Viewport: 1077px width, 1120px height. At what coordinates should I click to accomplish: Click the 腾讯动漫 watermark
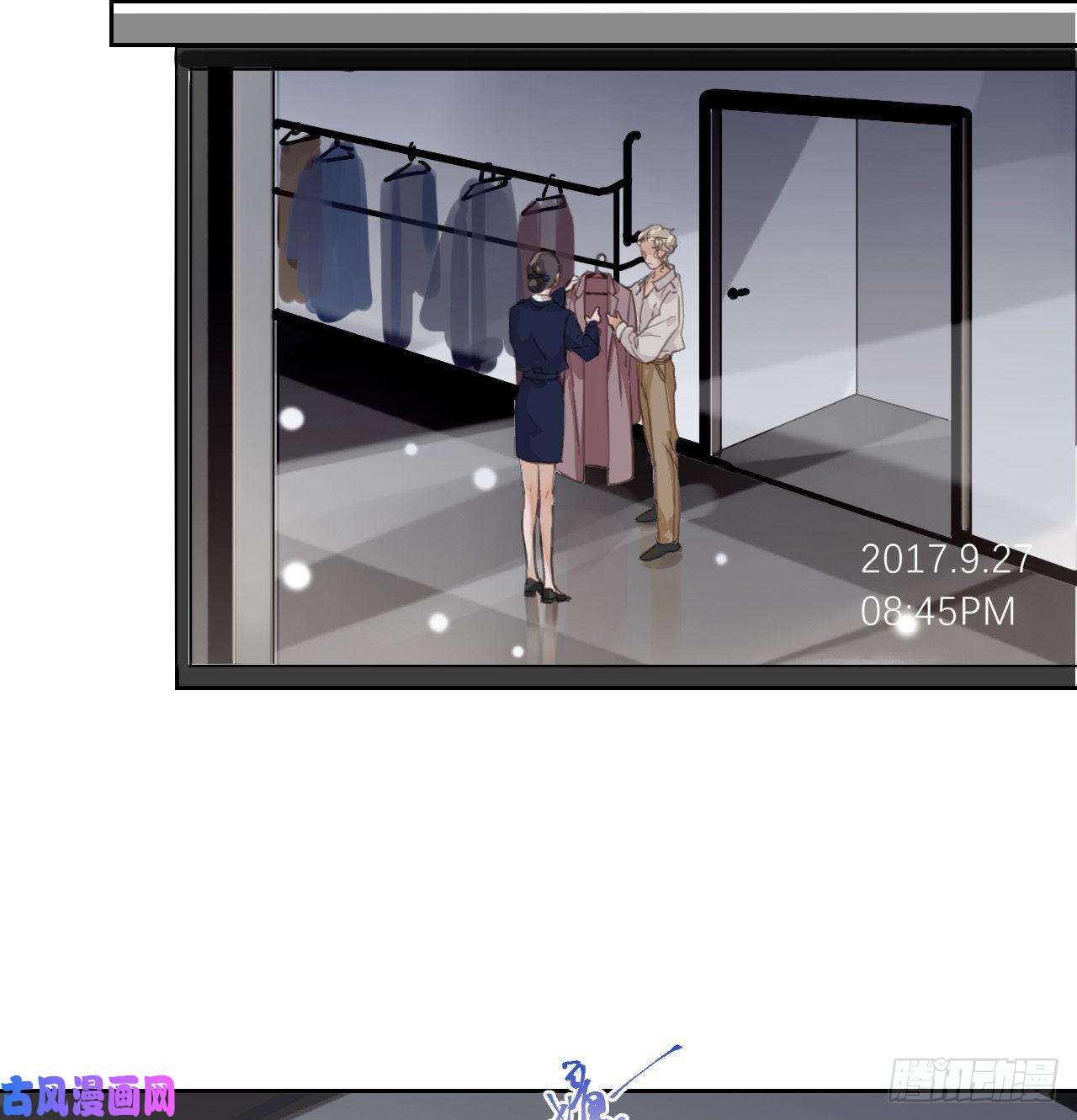(972, 1080)
